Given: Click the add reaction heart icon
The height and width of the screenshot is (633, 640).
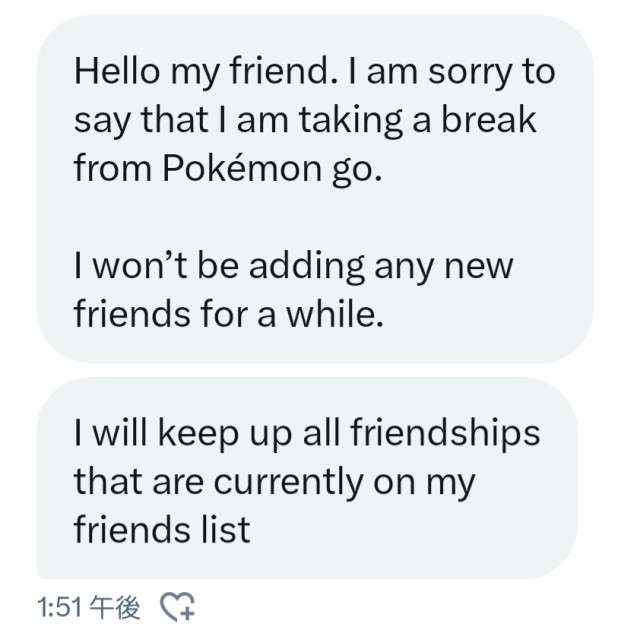Looking at the screenshot, I should (x=180, y=606).
